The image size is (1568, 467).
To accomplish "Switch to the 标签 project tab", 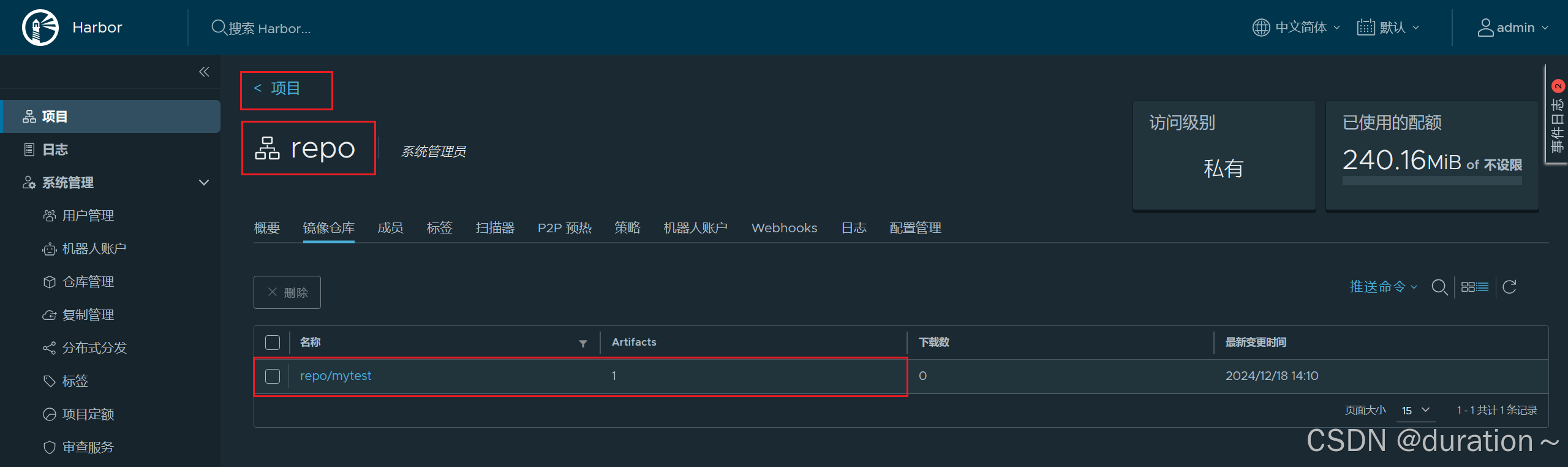I will click(440, 228).
